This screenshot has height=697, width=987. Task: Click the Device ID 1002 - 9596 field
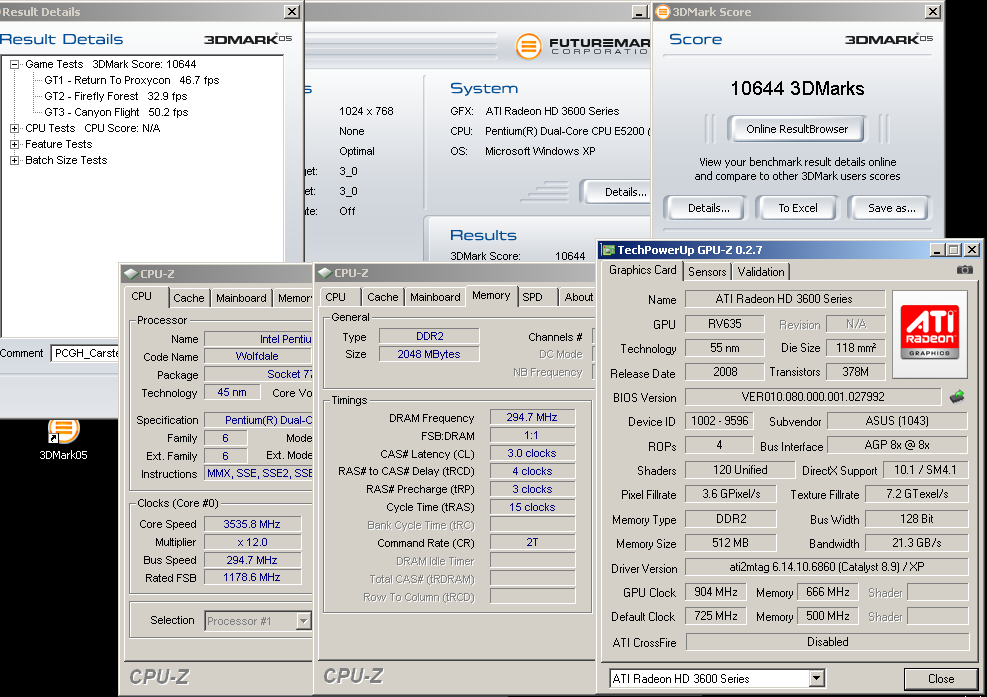719,421
